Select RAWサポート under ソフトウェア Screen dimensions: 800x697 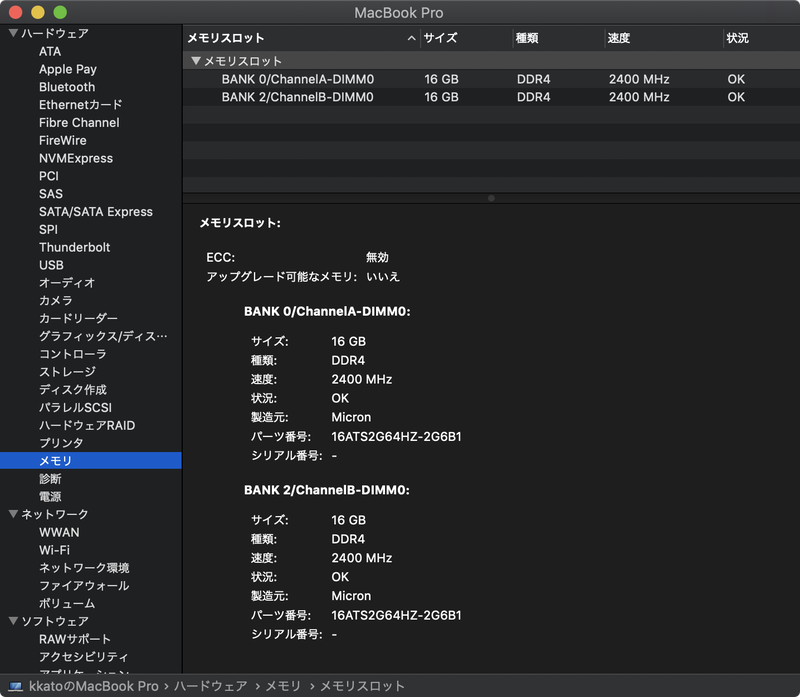coord(75,639)
